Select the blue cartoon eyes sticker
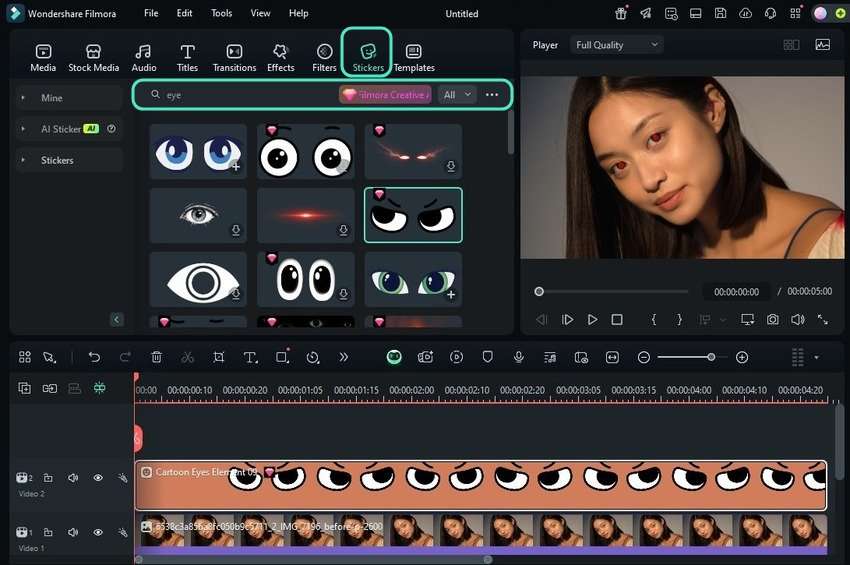This screenshot has height=565, width=850. 198,151
